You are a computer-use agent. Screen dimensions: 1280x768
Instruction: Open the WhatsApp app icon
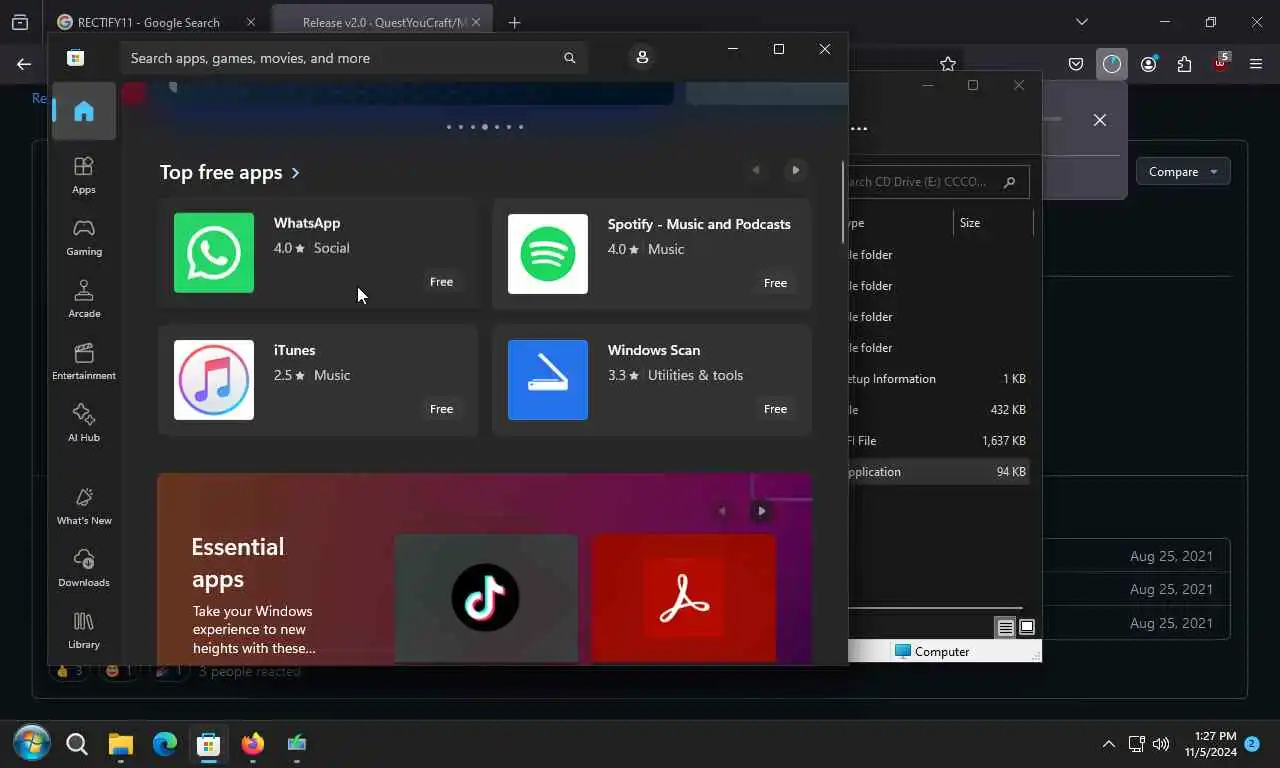214,253
